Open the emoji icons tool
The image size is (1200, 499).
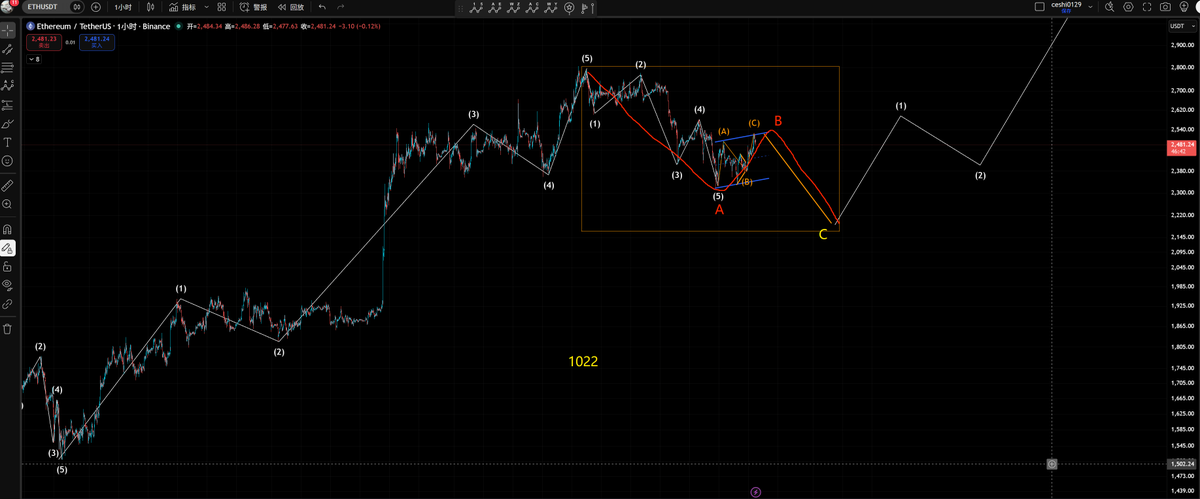tap(7, 161)
